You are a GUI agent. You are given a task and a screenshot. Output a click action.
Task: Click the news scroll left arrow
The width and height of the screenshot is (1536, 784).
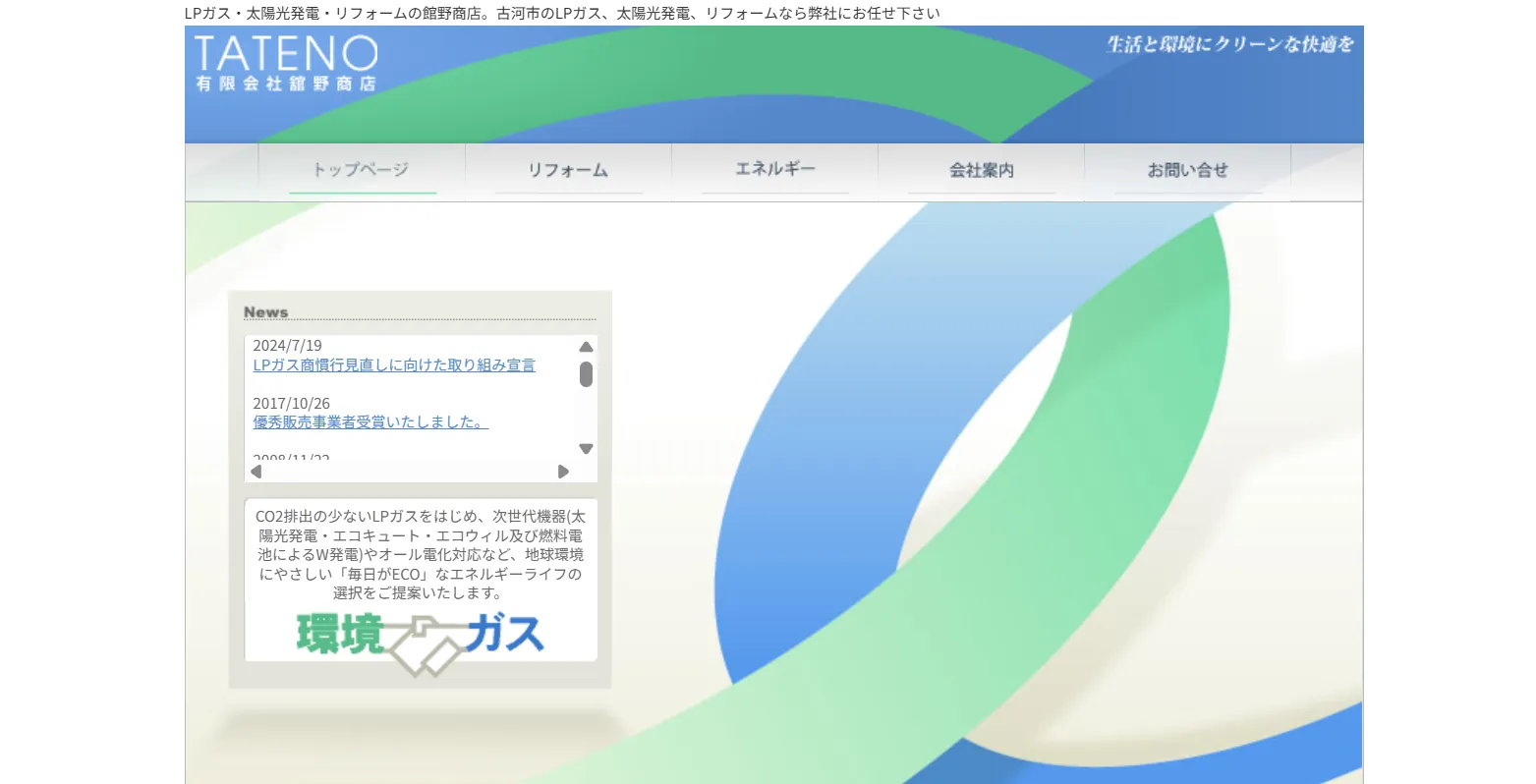pos(256,472)
